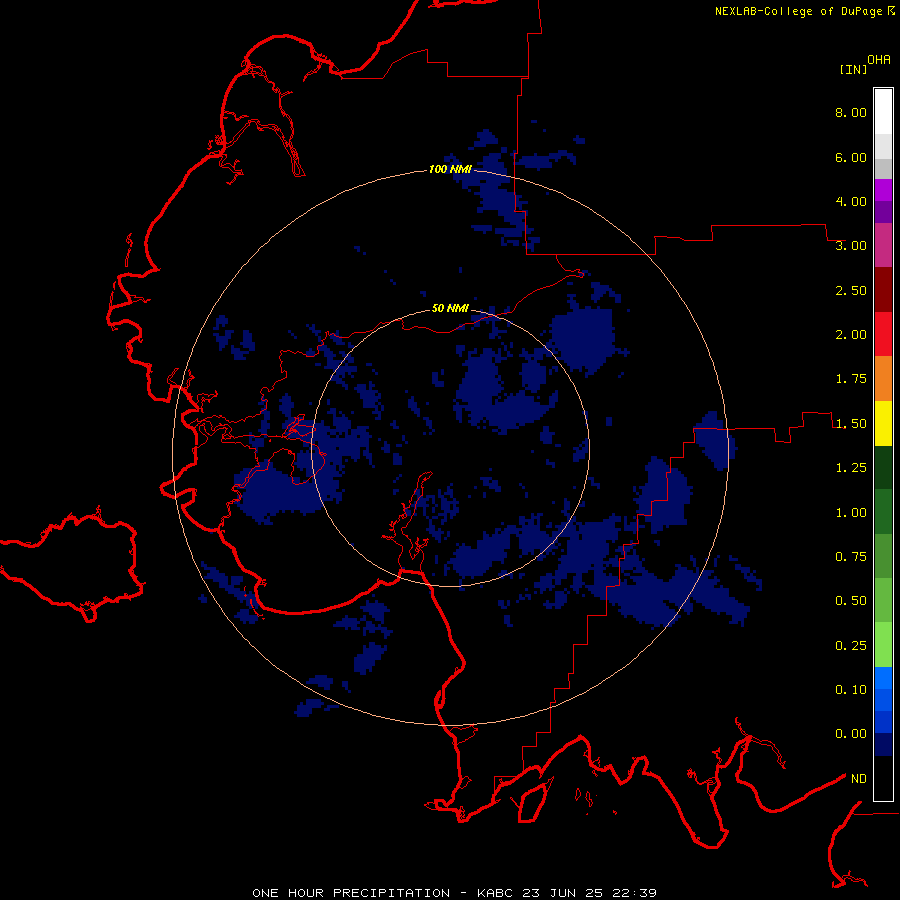
Task: Select the 2.50 legend value
Action: (x=851, y=290)
